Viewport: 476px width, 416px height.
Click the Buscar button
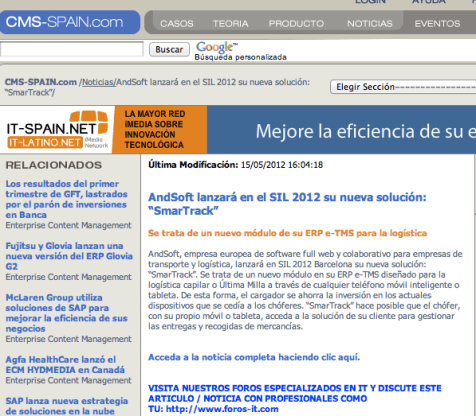169,50
